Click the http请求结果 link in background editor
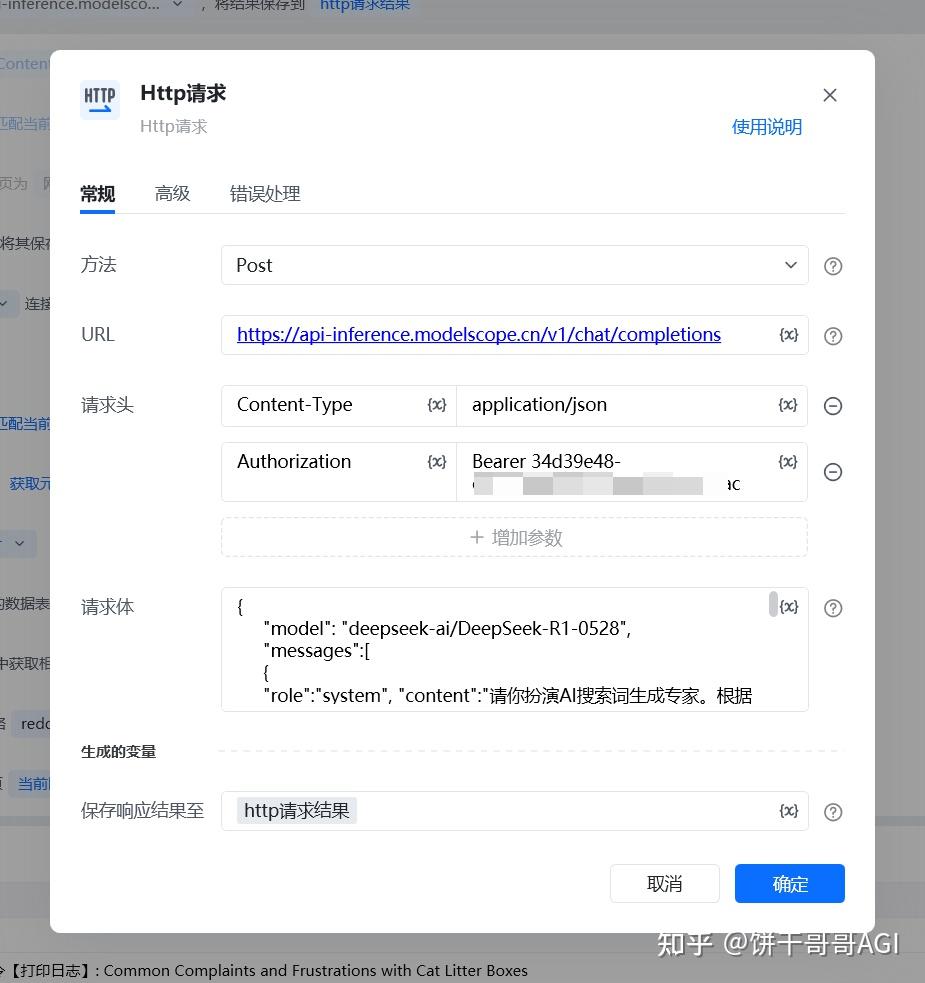This screenshot has height=983, width=925. point(365,6)
